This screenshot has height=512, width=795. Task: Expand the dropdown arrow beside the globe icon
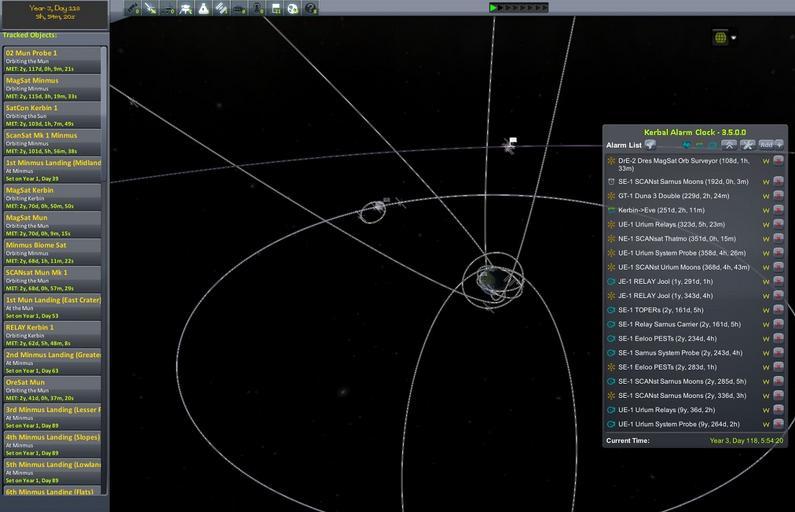(x=733, y=38)
